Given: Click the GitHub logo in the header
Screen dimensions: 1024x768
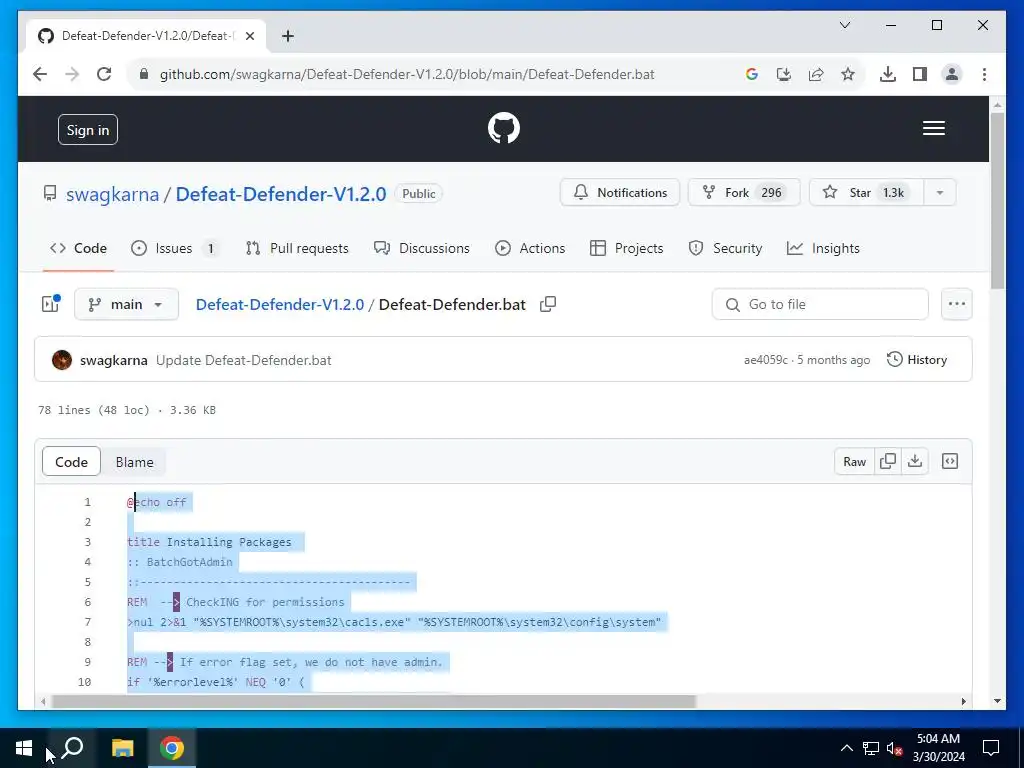Looking at the screenshot, I should coord(504,128).
